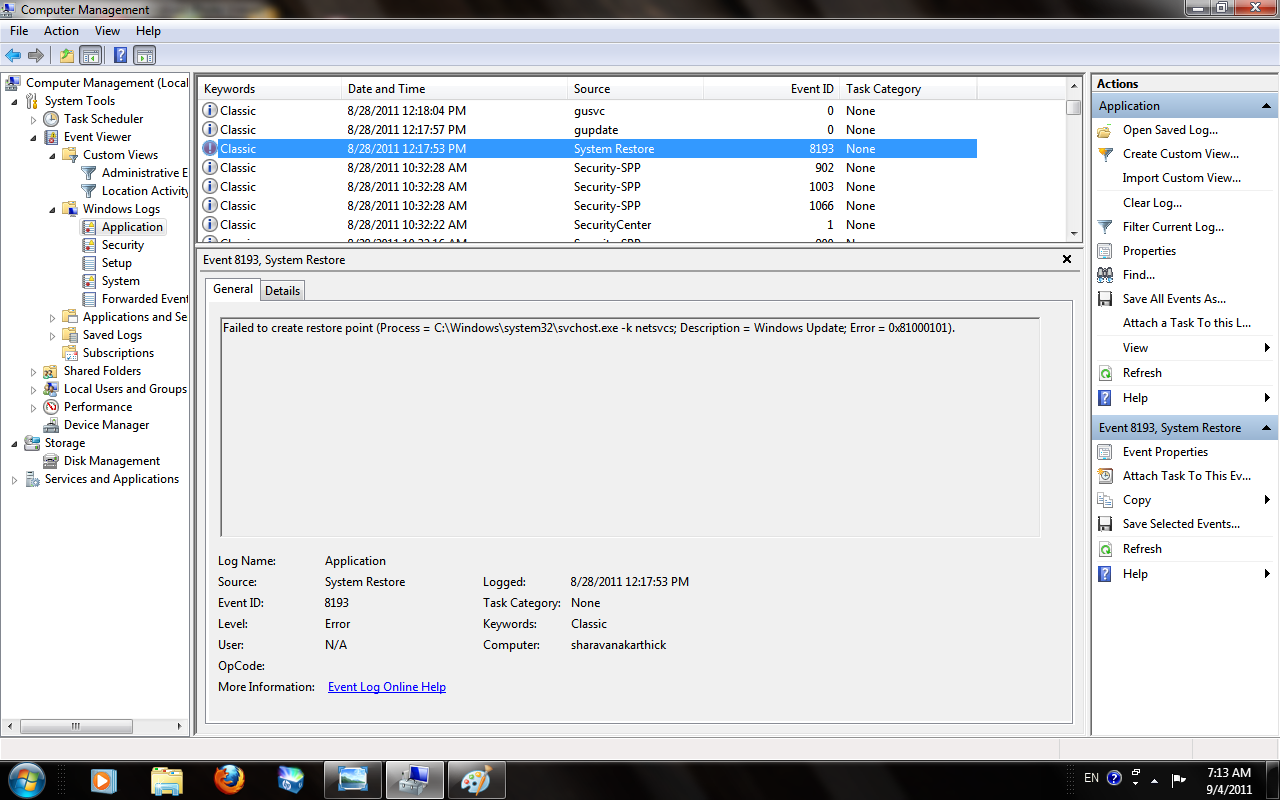Click the event list vertical scrollbar down arrow

tap(1073, 234)
